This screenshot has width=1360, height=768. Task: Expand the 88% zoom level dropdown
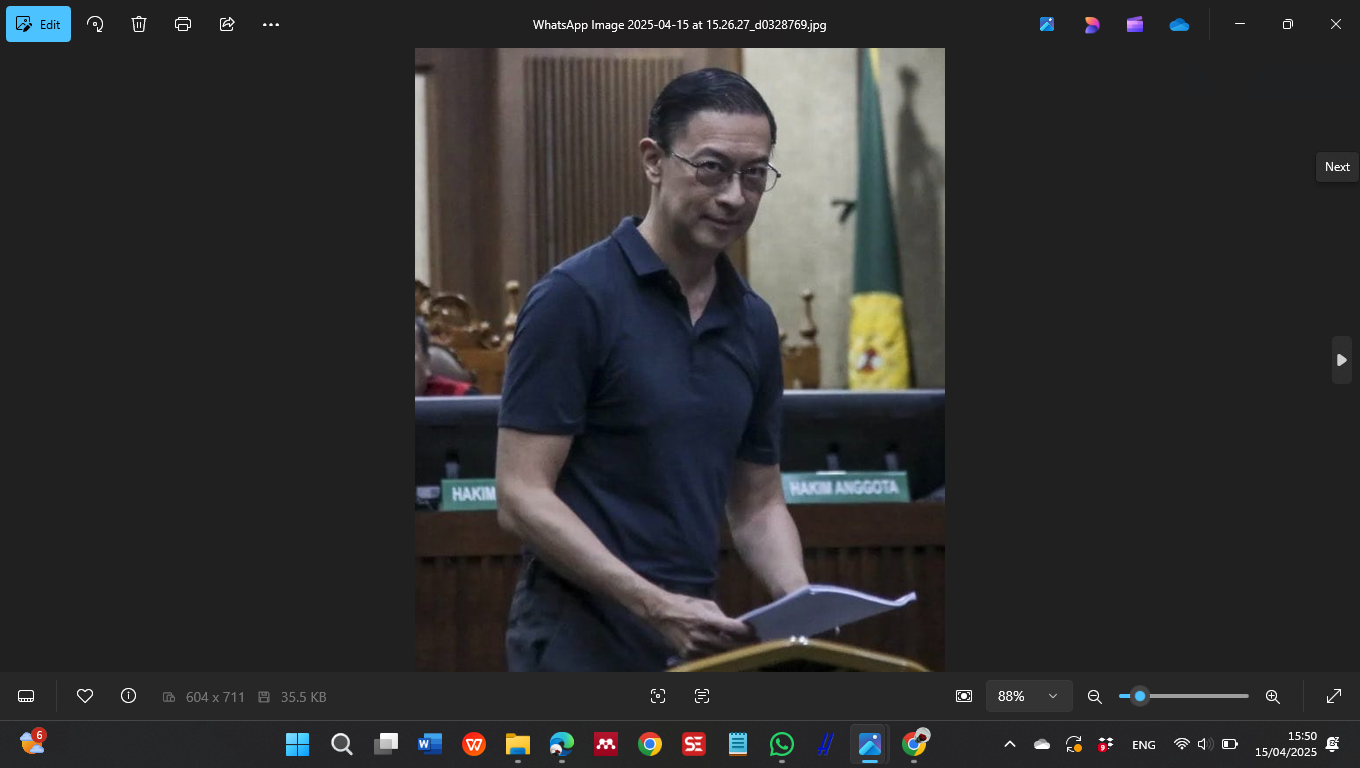click(1029, 696)
